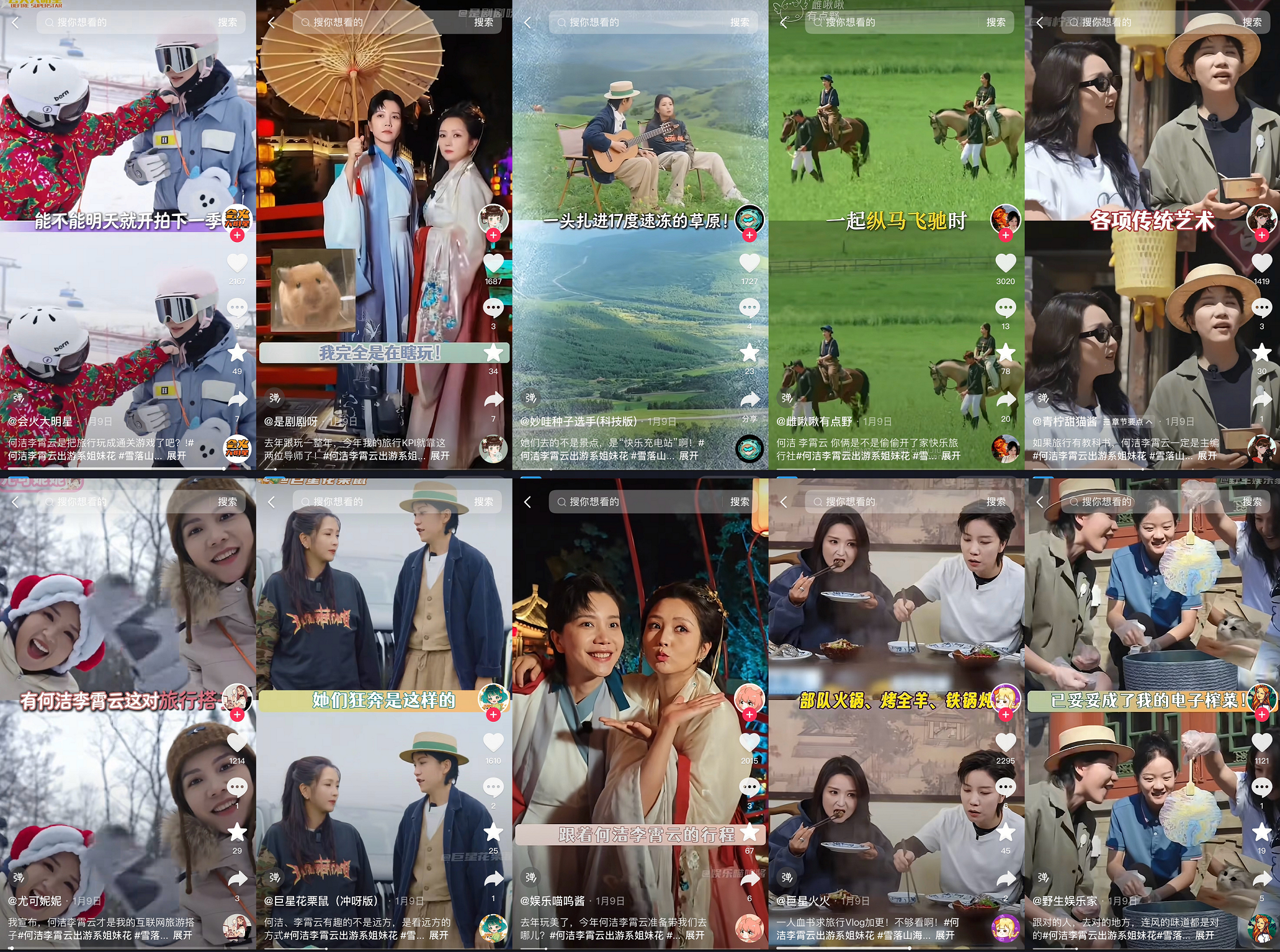Star the @尤可妮妮 snow video
The width and height of the screenshot is (1280, 952).
(236, 832)
